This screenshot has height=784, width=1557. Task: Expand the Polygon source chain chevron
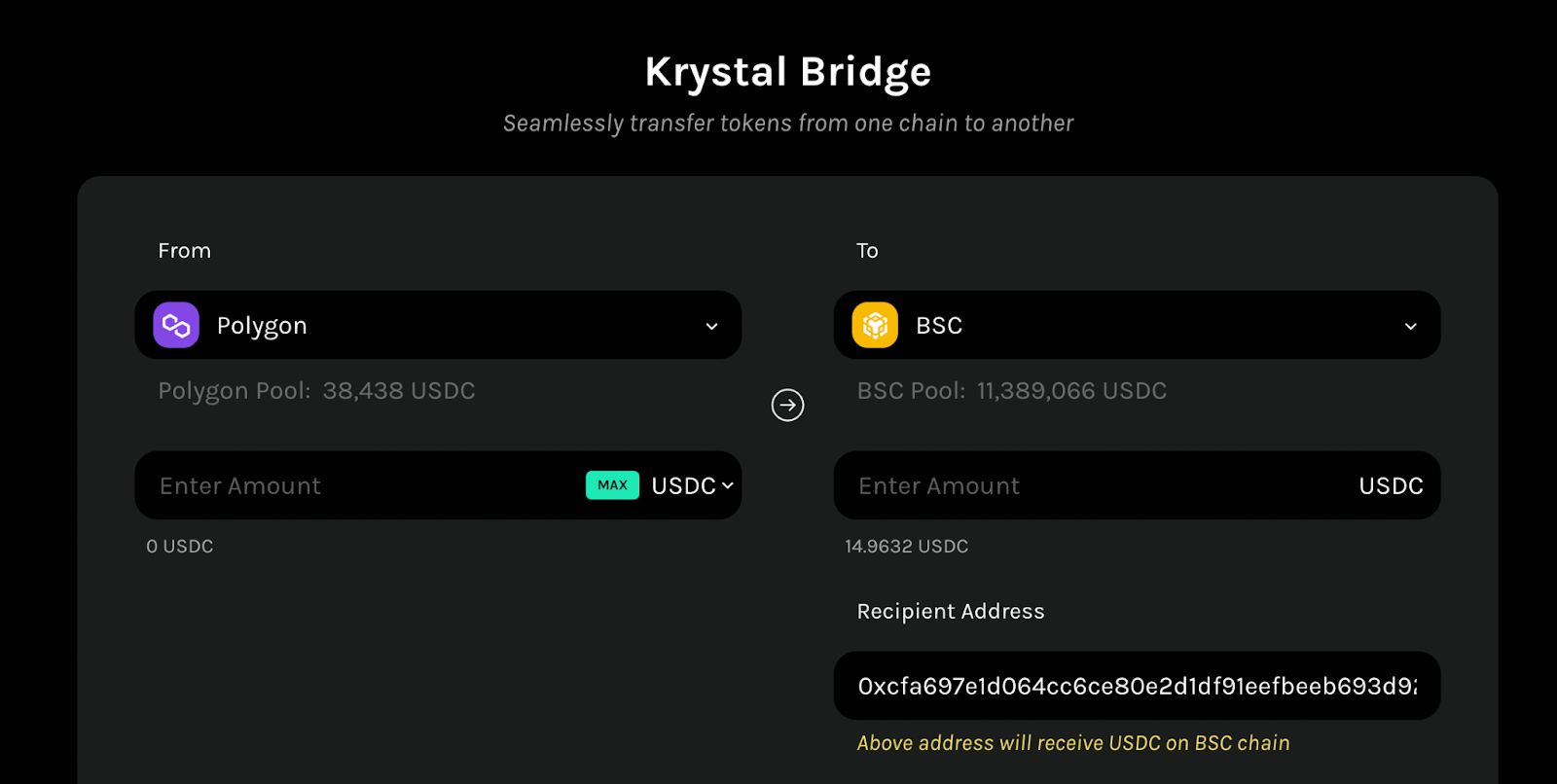point(711,326)
